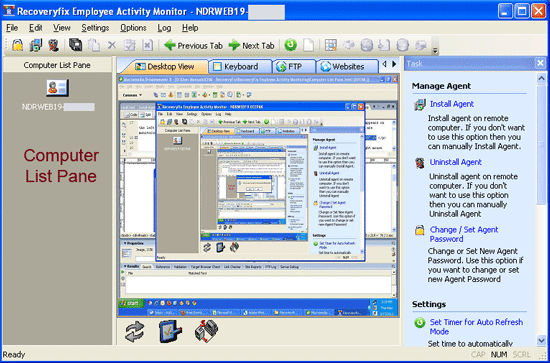
Task: Open Change / Set Agent Password link
Action: tap(464, 234)
